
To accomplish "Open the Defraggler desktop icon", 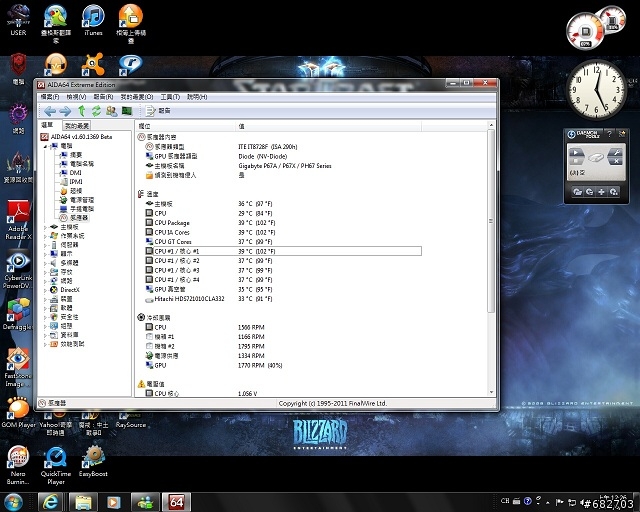I will [18, 314].
